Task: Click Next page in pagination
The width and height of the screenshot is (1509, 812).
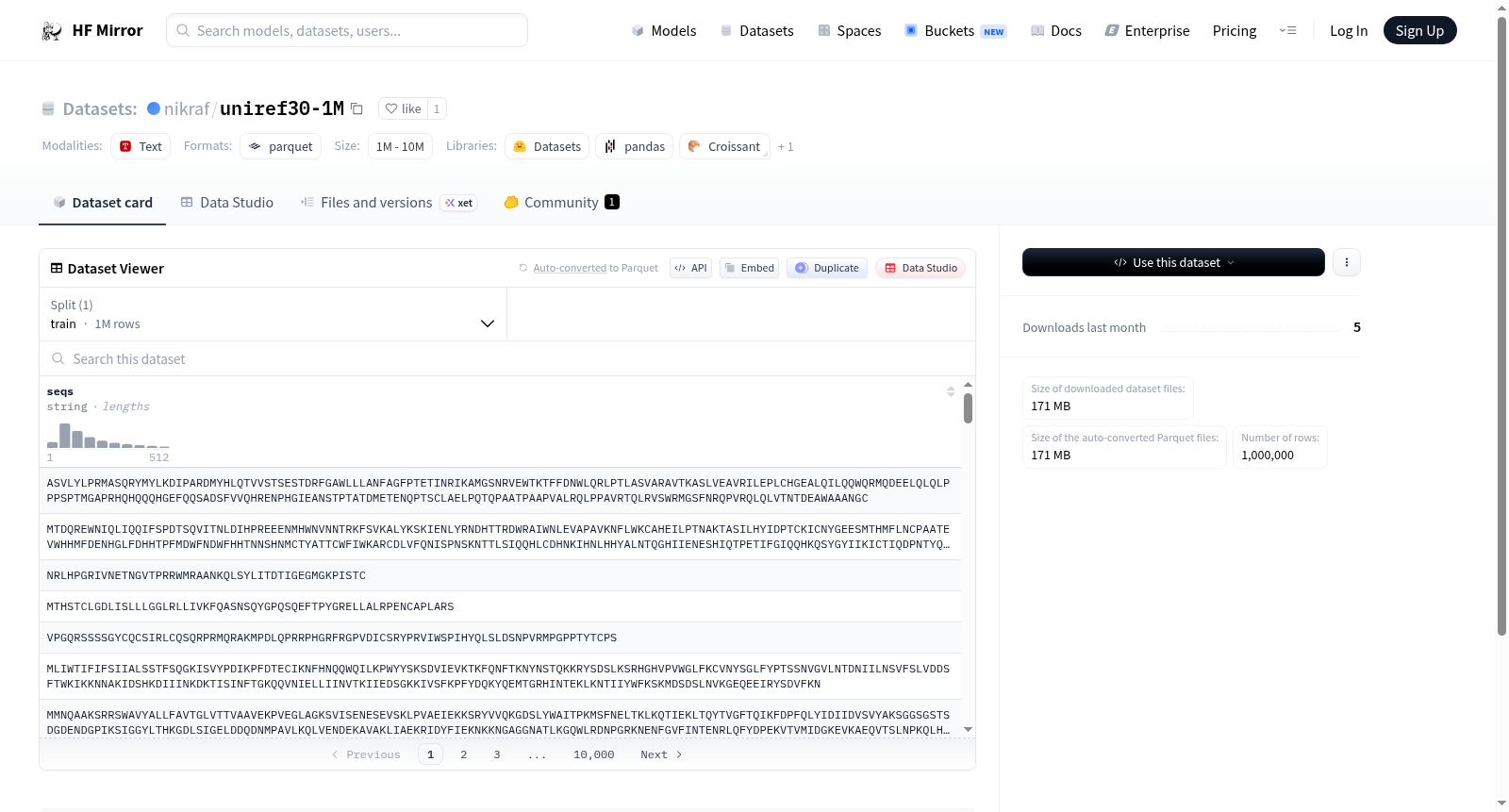Action: (661, 754)
